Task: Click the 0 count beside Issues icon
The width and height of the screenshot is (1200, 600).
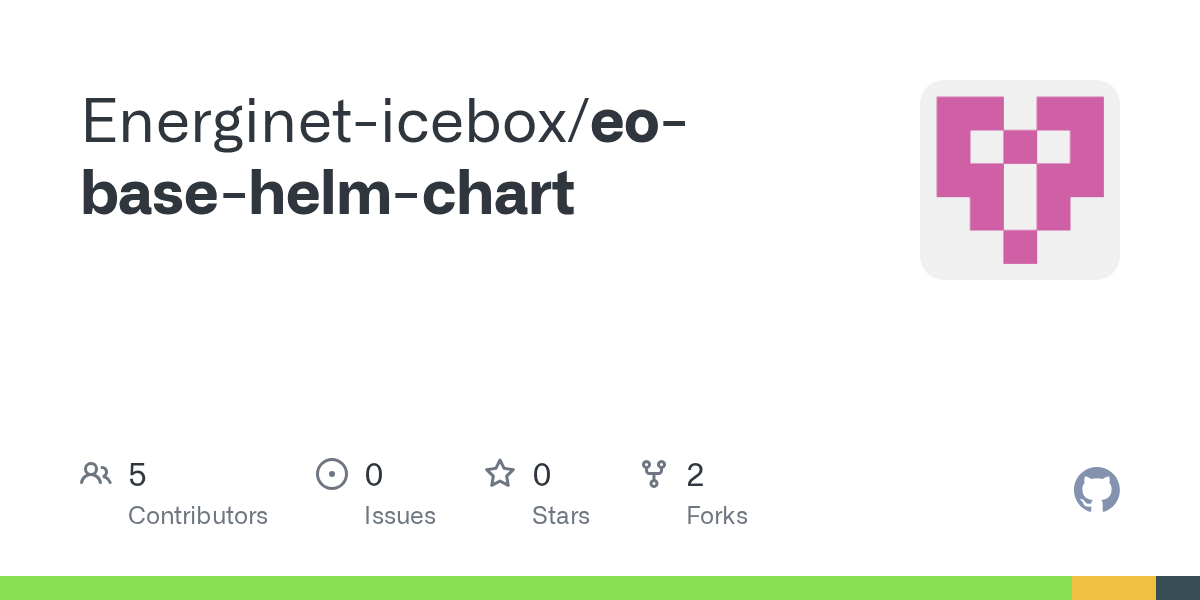Action: pos(374,475)
